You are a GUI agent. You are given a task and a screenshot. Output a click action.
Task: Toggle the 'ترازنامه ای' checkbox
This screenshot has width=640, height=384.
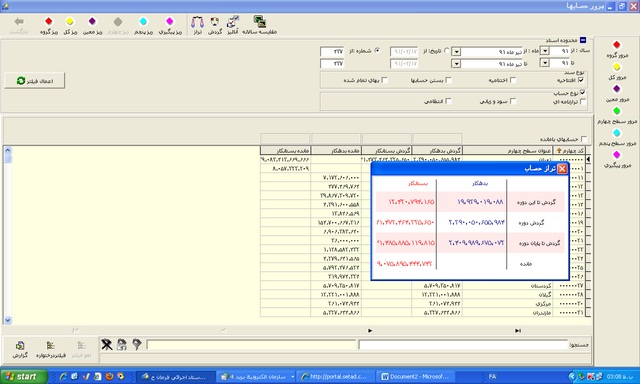[x=583, y=101]
